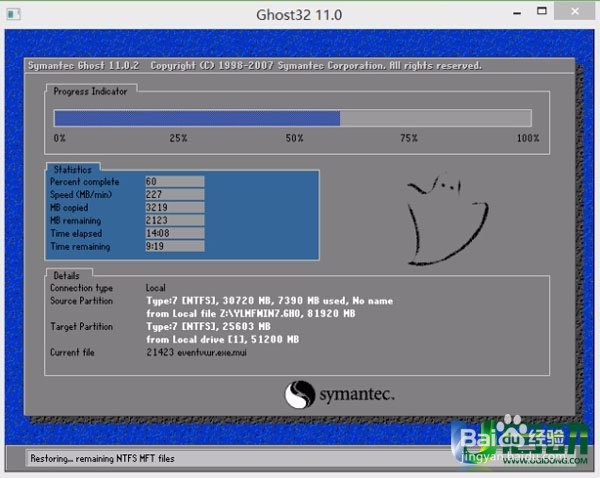Click the Target Partition label
The image size is (600, 478).
[x=82, y=327]
